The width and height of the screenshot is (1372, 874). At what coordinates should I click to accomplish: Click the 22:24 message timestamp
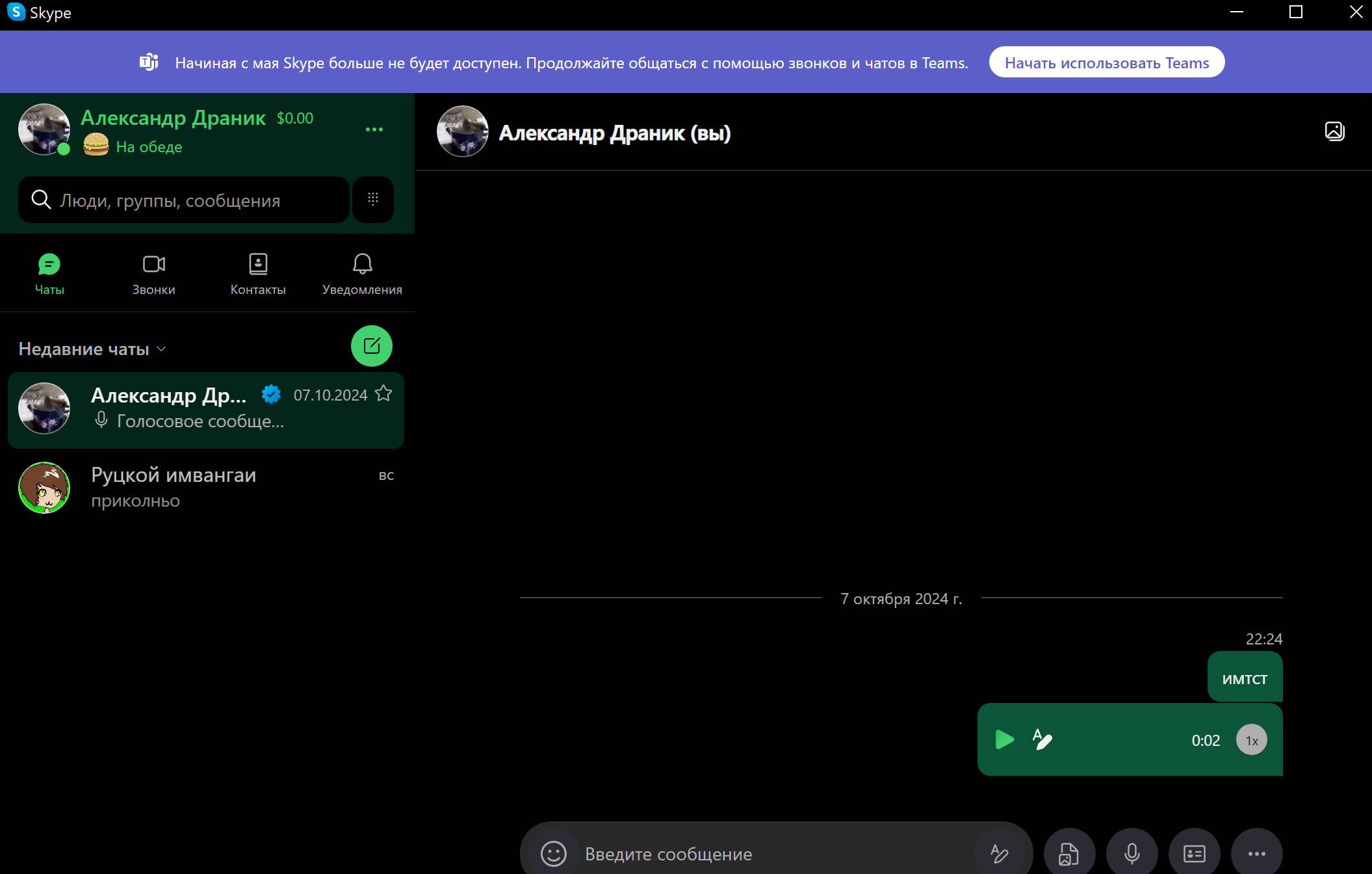point(1263,639)
